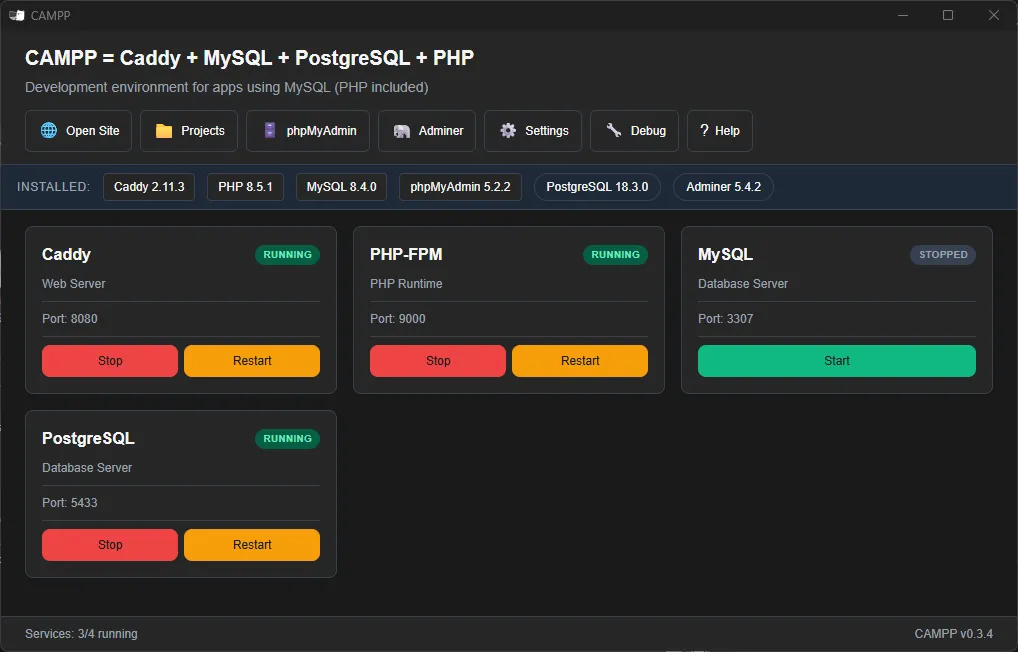Click the folder icon on Projects
1018x652 pixels.
164,131
